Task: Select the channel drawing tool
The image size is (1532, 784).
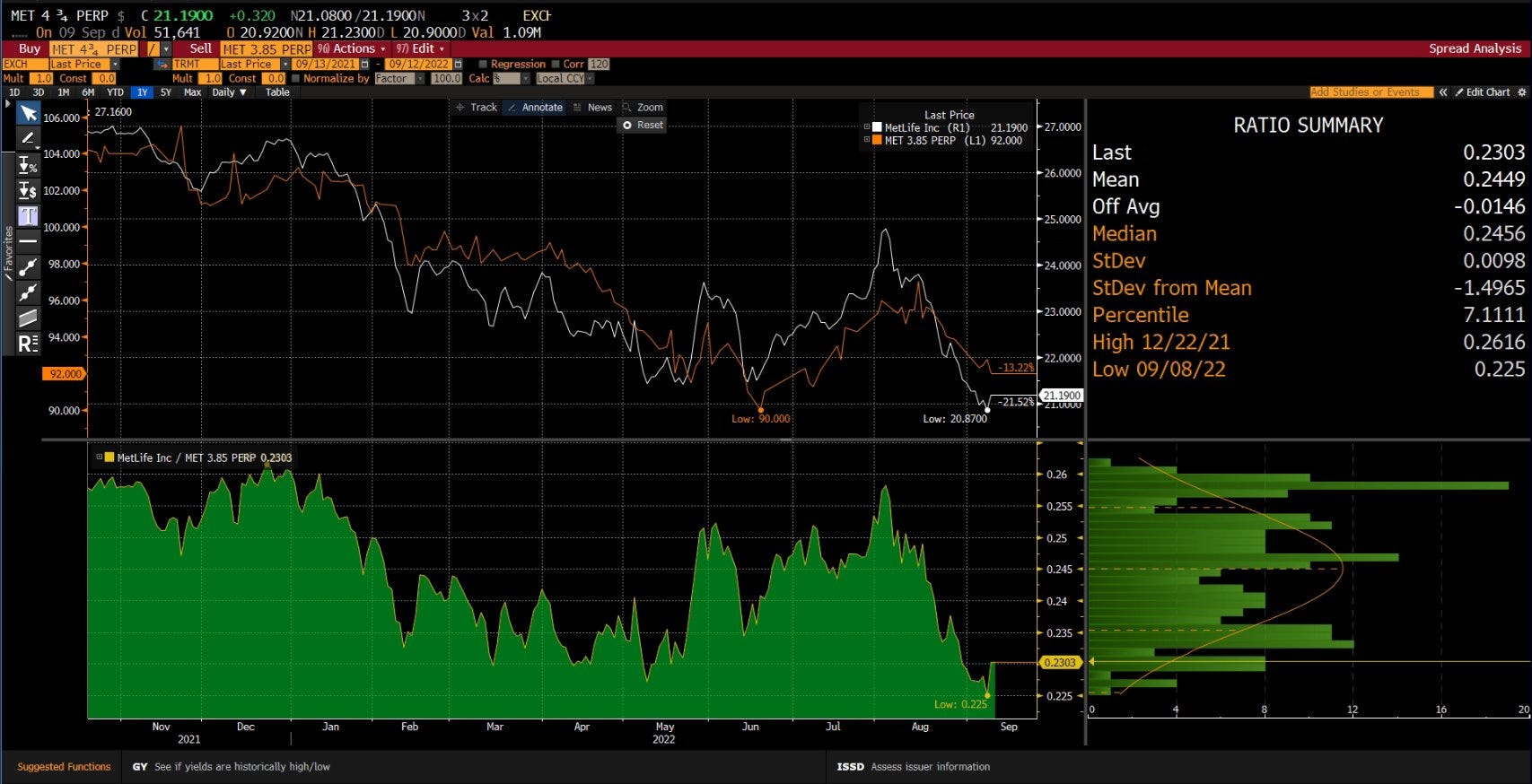Action: [x=28, y=318]
